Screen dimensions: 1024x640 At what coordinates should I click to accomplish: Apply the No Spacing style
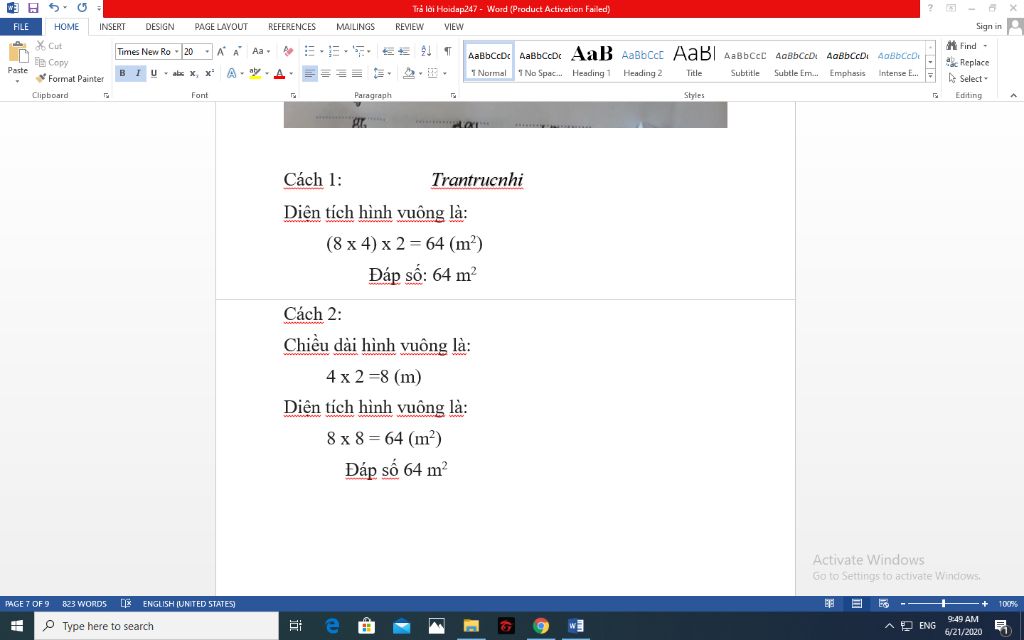(x=540, y=62)
